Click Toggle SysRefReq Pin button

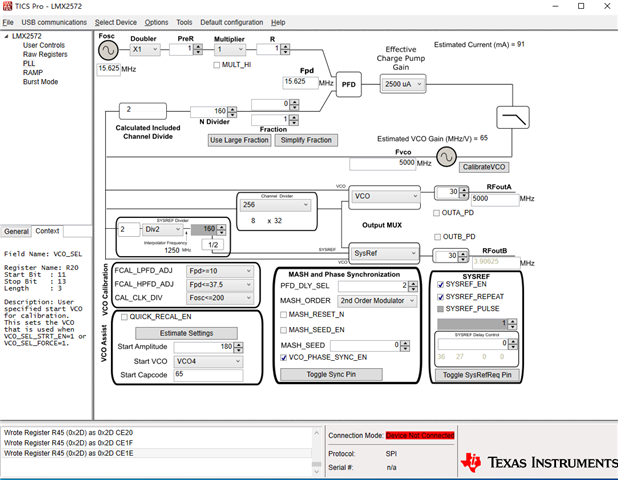pos(477,375)
